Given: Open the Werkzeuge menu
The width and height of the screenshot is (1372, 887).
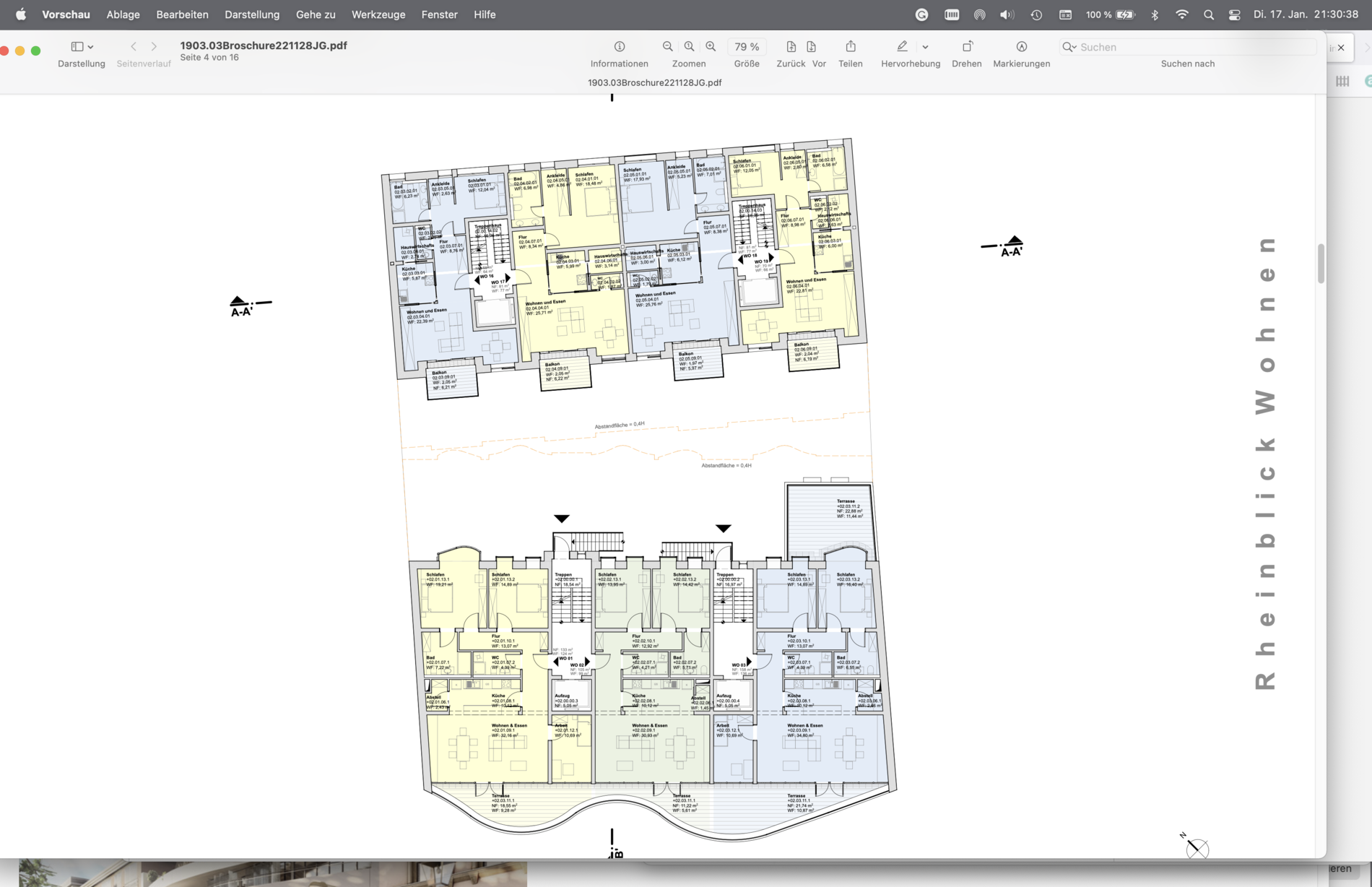Looking at the screenshot, I should coord(378,14).
